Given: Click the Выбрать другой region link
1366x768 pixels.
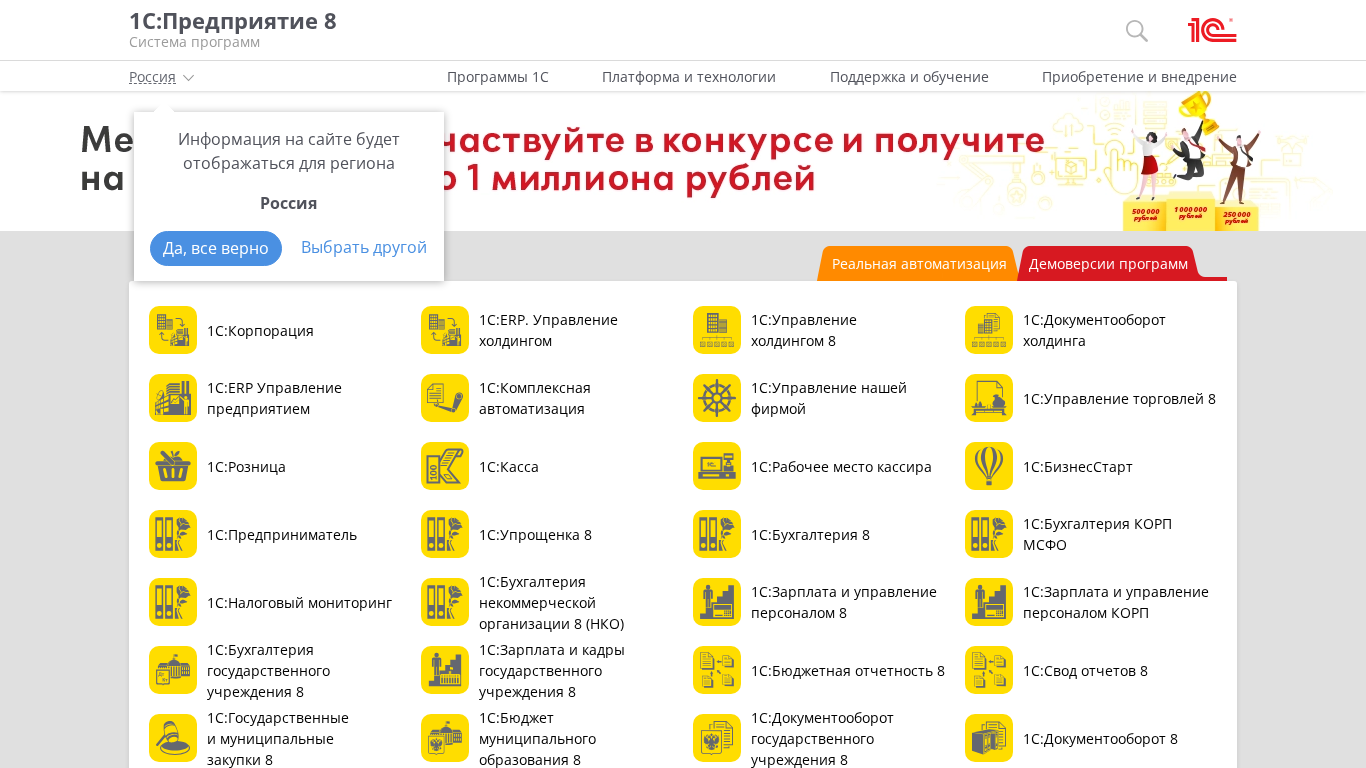Looking at the screenshot, I should point(364,247).
